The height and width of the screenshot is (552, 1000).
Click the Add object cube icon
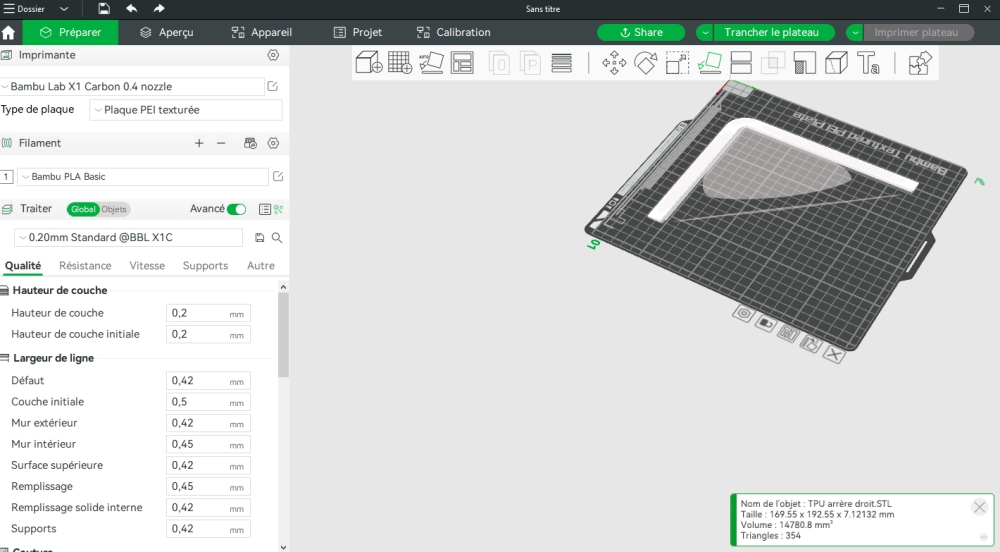[369, 63]
